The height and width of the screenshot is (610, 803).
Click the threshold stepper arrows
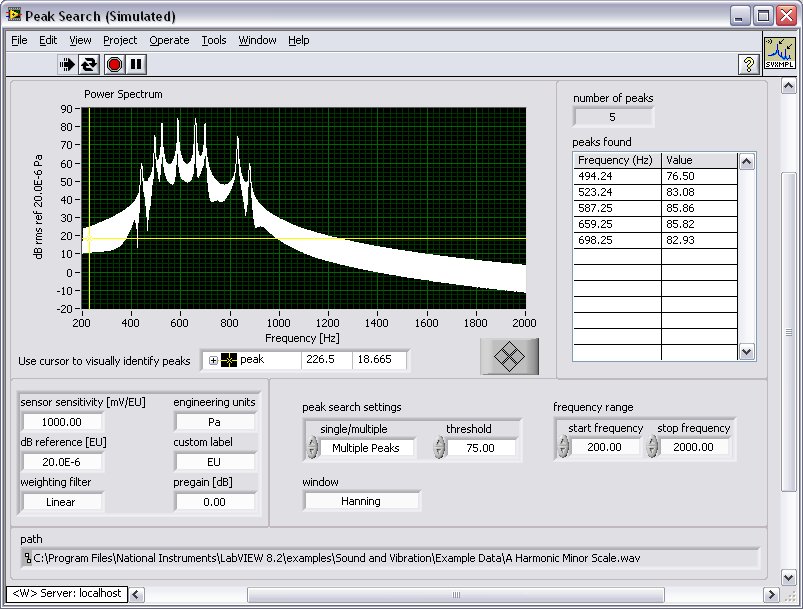coord(439,447)
